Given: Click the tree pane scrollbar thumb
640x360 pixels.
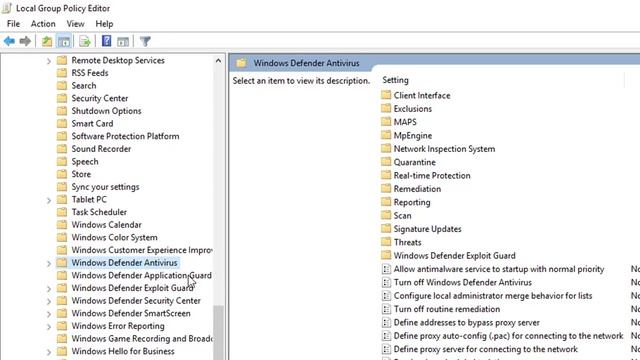Looking at the screenshot, I should (218, 332).
